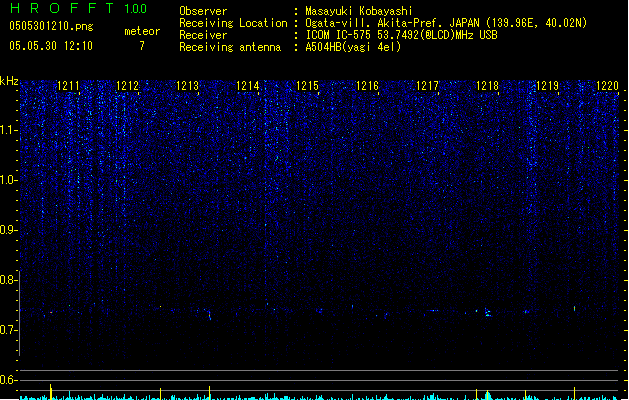Select the Ogata-vill. Akita-Pref. JAPAN location text

point(446,23)
